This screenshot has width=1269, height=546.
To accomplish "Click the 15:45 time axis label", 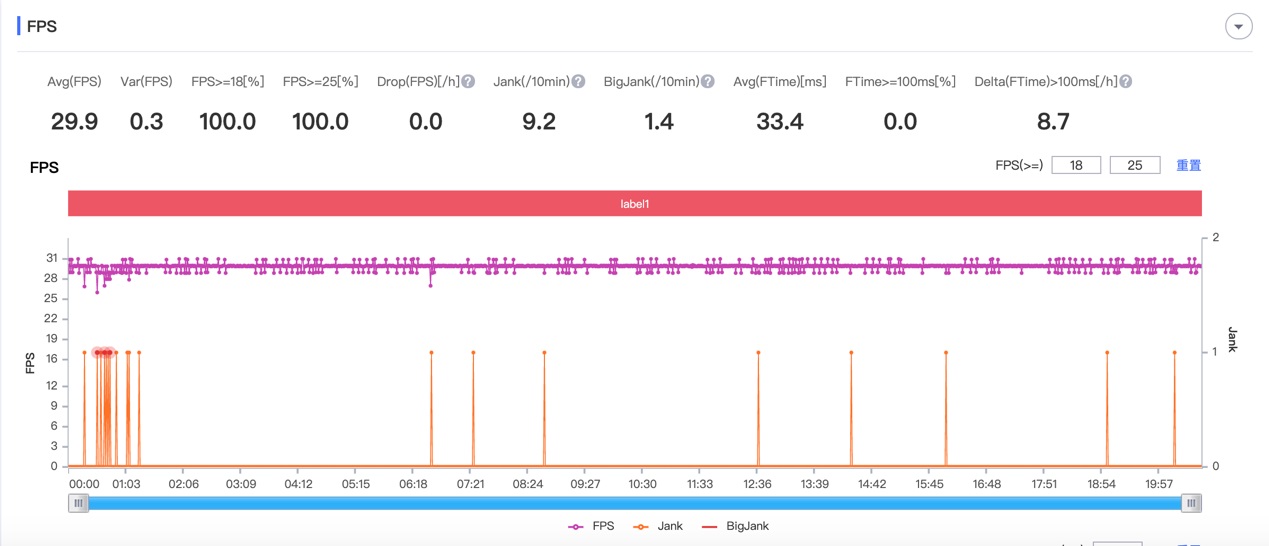I will pos(929,484).
